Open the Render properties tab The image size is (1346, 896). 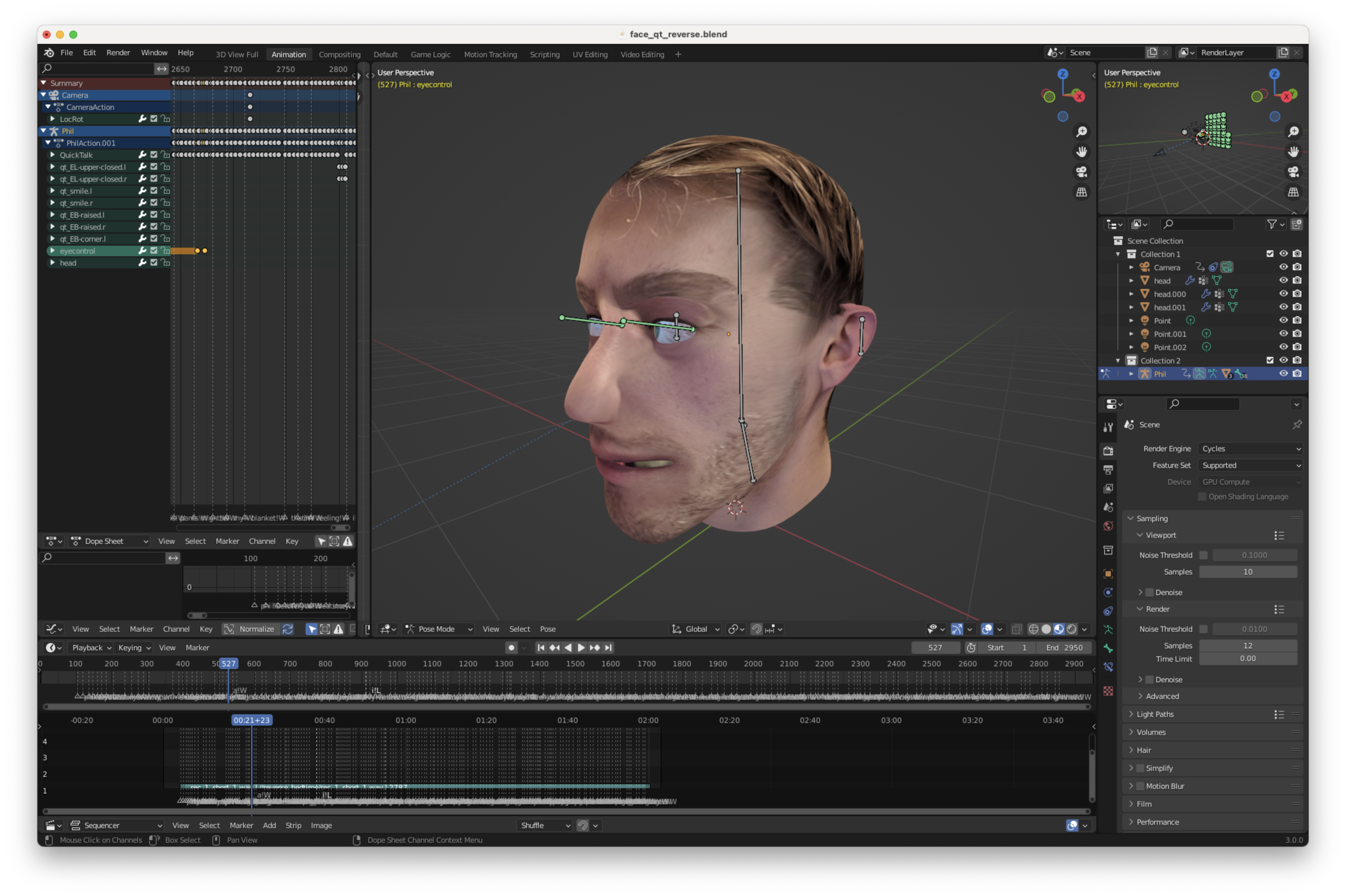(x=1108, y=451)
